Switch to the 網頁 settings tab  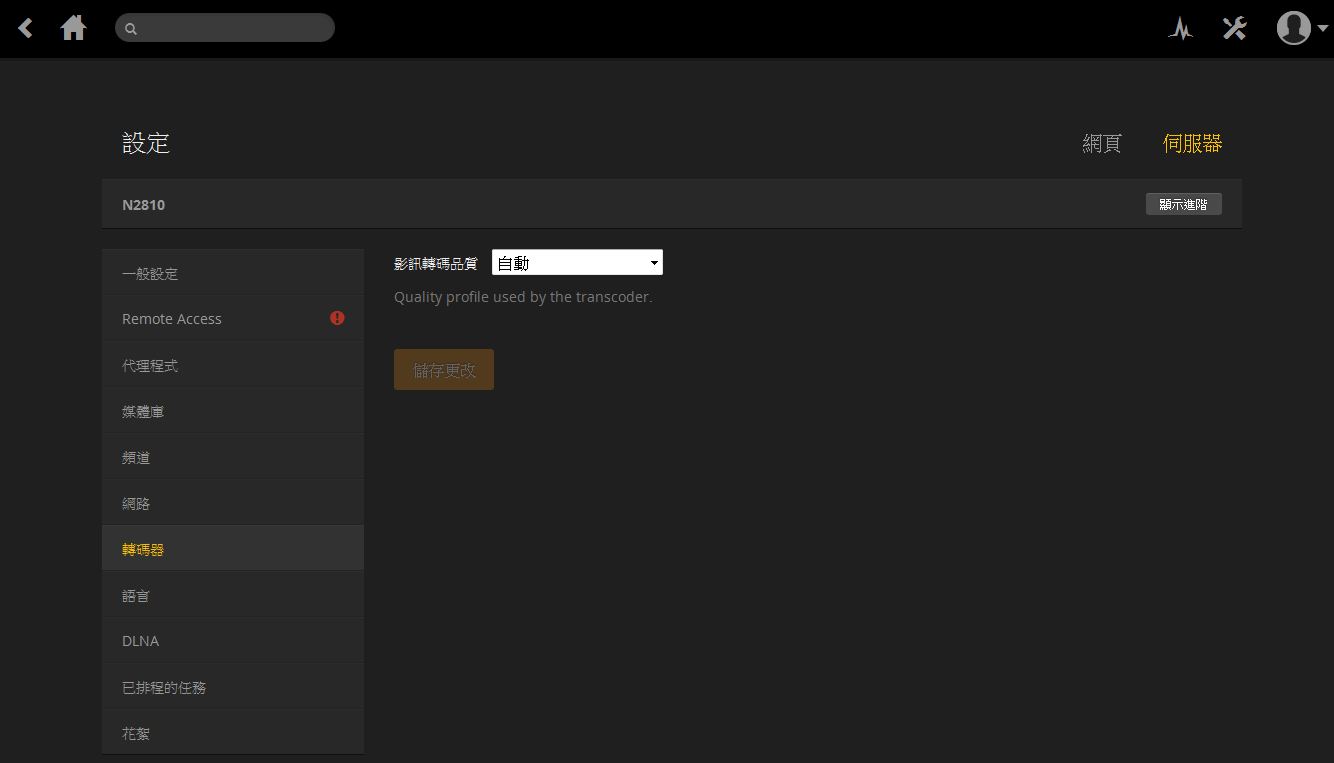[x=1102, y=143]
